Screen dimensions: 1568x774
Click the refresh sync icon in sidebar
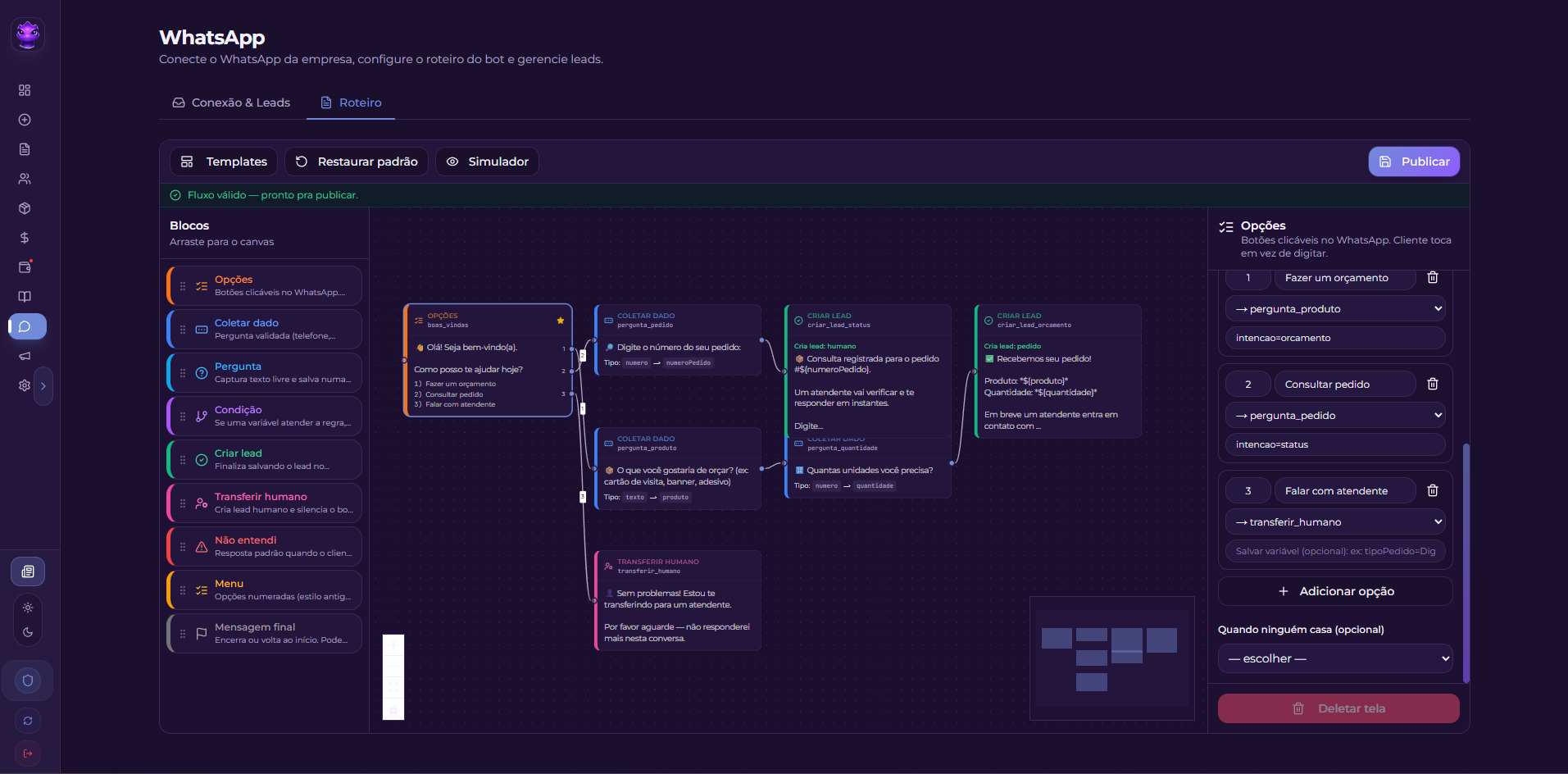pyautogui.click(x=28, y=721)
